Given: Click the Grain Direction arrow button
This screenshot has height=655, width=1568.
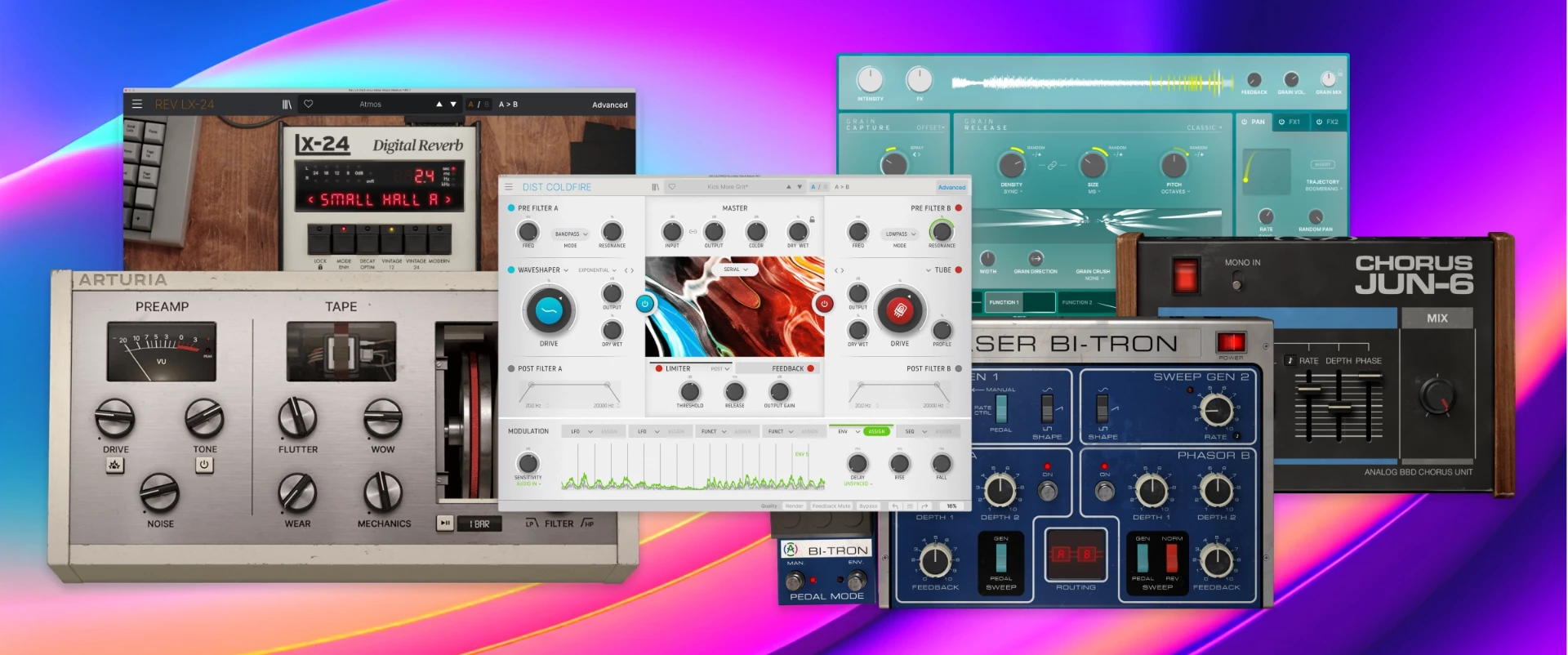Looking at the screenshot, I should click(1036, 258).
